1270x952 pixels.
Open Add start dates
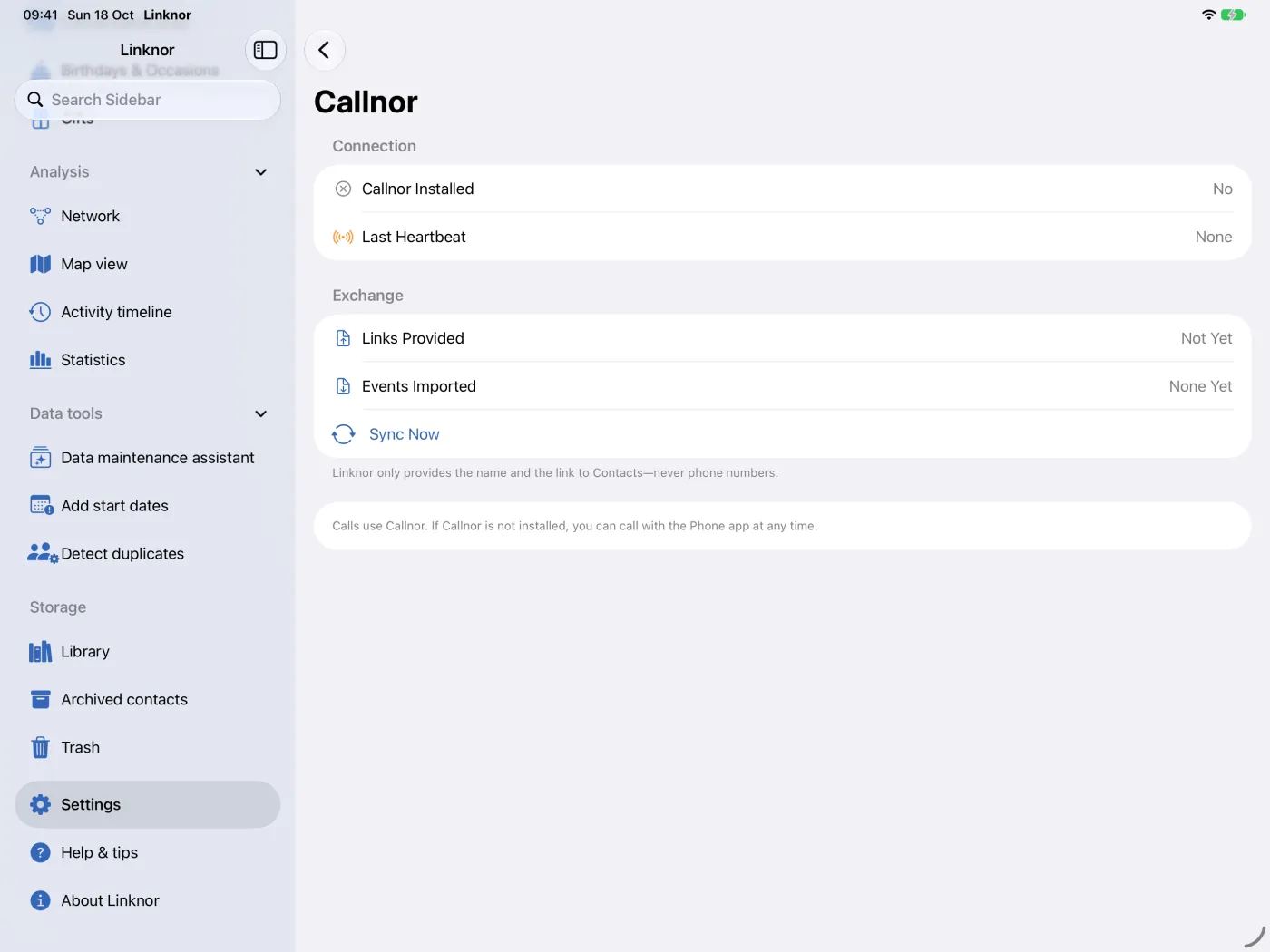pos(148,505)
